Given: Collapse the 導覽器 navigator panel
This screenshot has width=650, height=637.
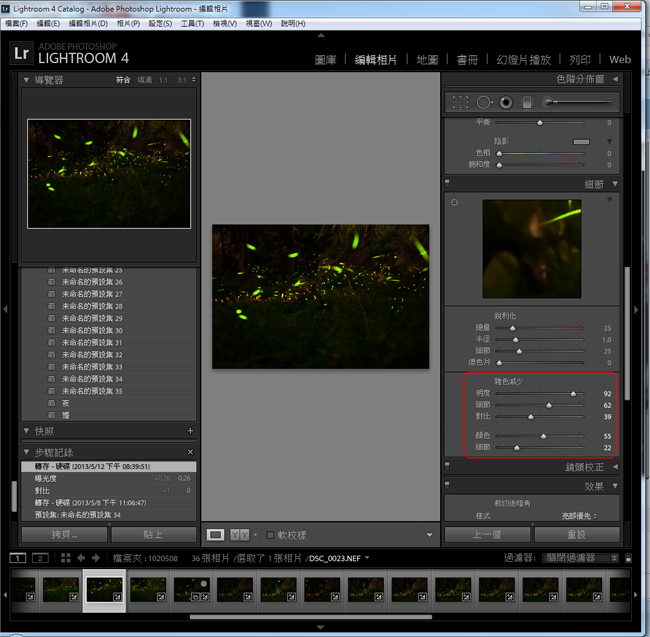Looking at the screenshot, I should (27, 79).
